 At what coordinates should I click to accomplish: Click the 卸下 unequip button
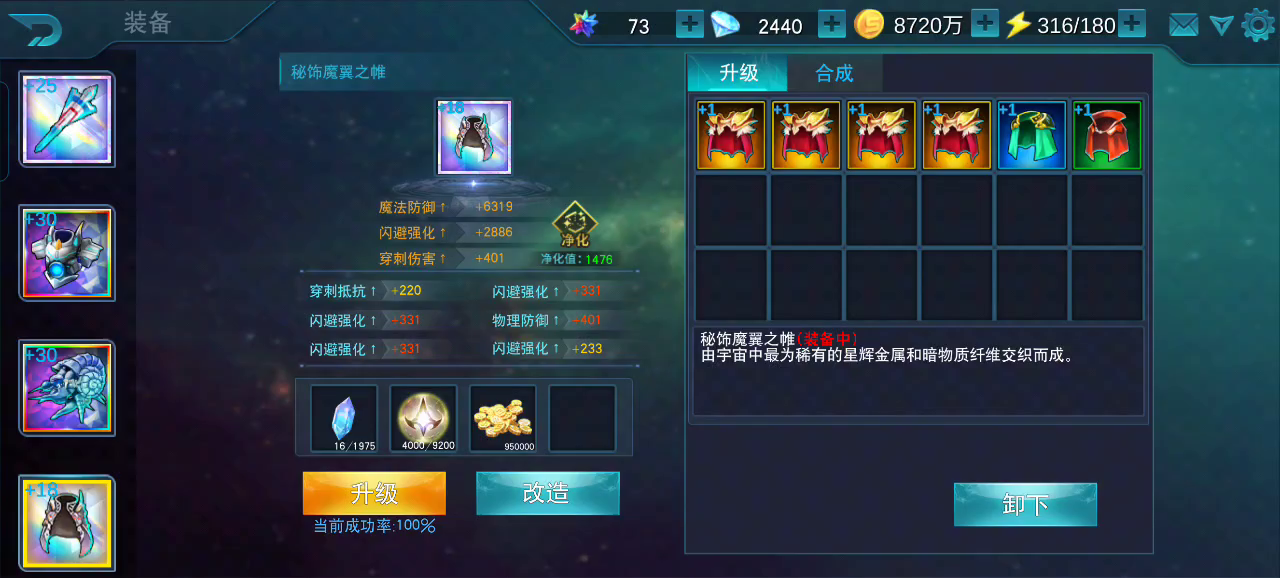(1025, 504)
